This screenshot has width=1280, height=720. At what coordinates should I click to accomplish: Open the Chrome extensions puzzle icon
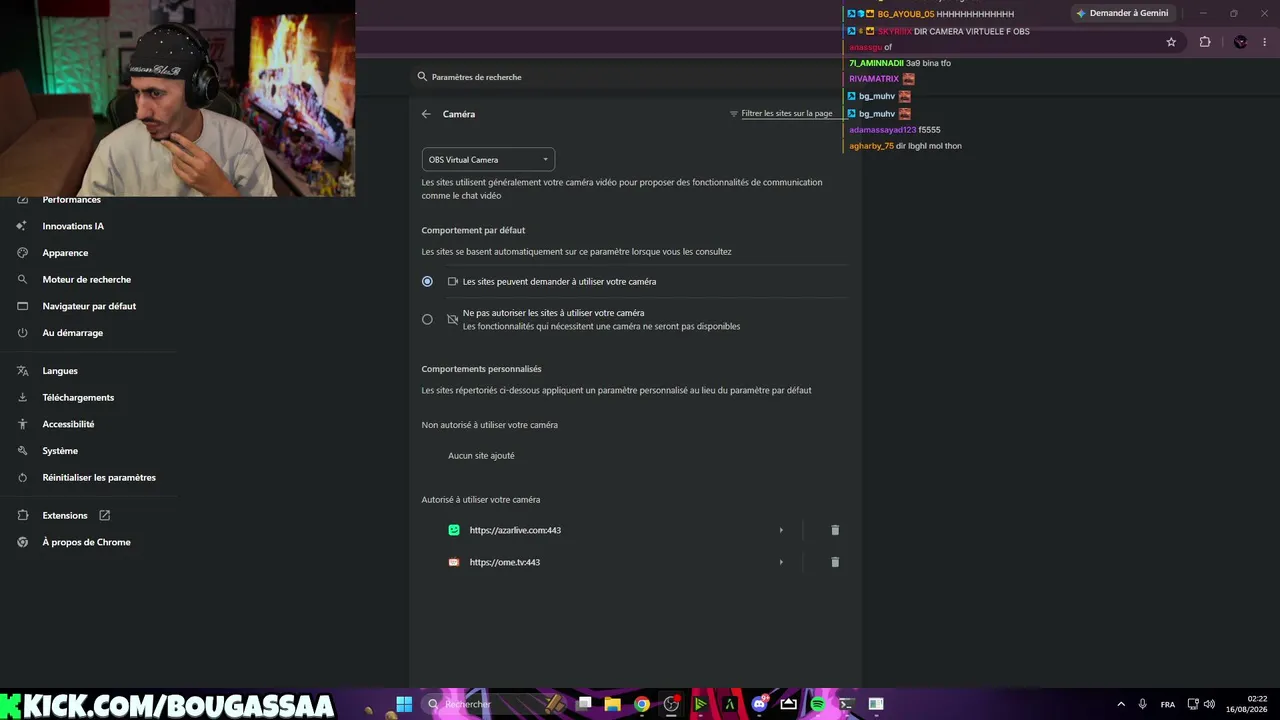point(1205,42)
